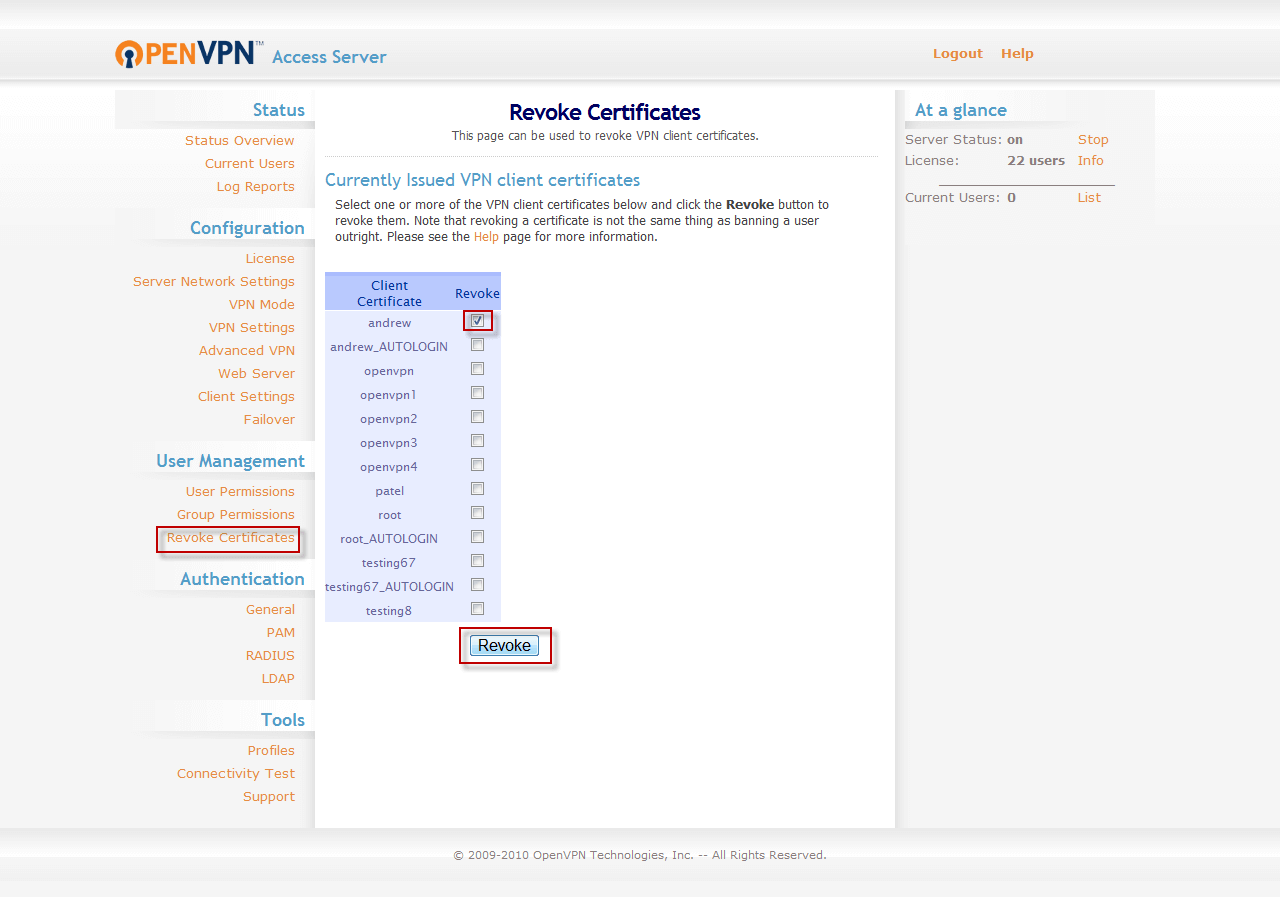Open the Connectivity Test tool
Image resolution: width=1280 pixels, height=897 pixels.
click(x=236, y=773)
